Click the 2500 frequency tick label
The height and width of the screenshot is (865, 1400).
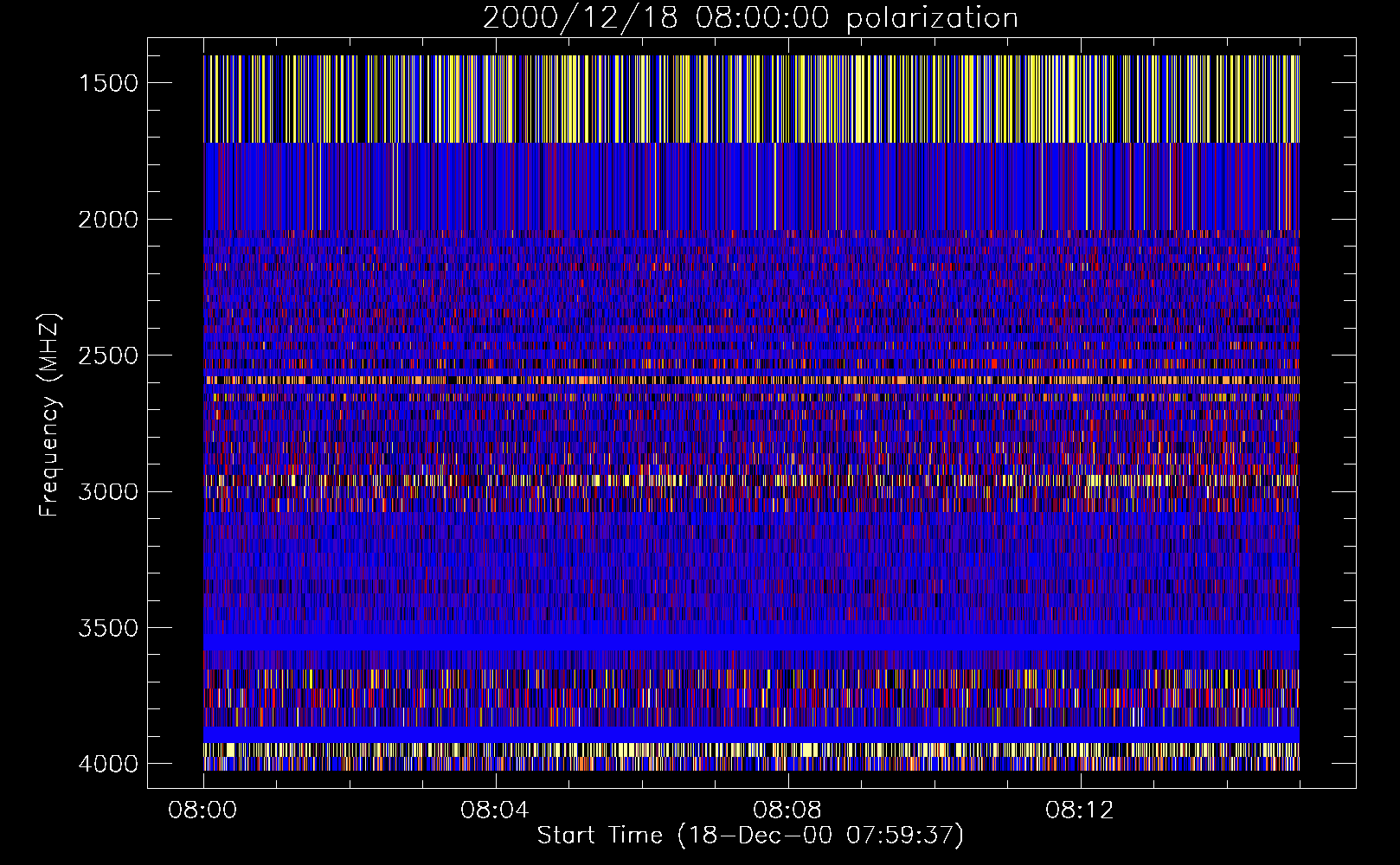pos(108,356)
